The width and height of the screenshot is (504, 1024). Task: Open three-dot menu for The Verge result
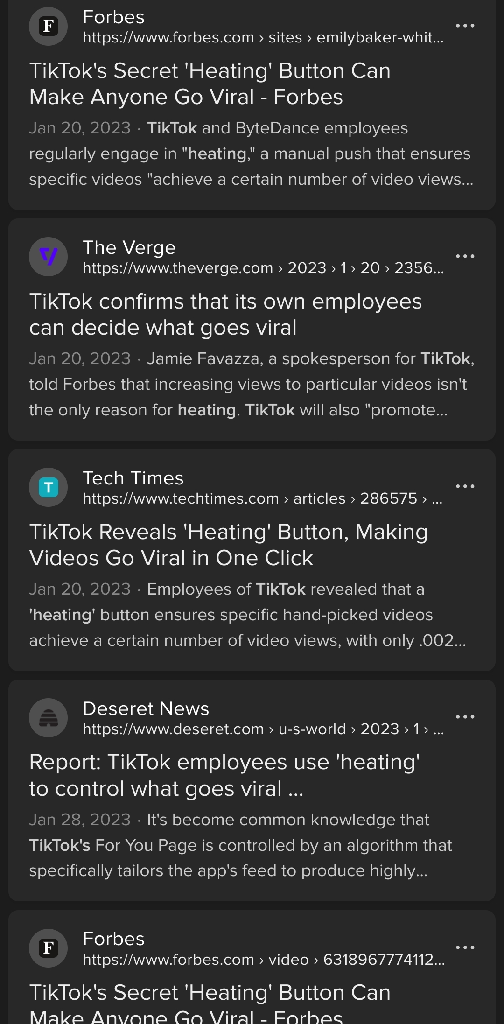point(465,257)
